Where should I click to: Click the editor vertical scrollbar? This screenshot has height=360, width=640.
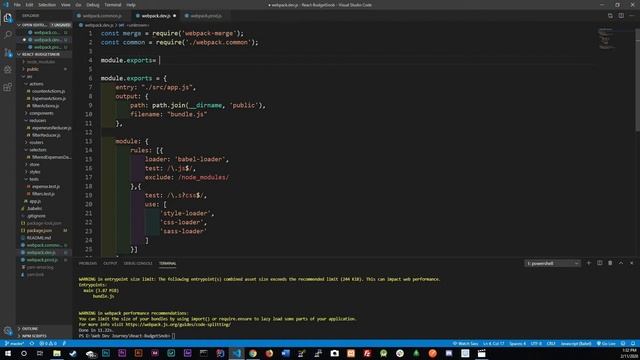tap(637, 80)
